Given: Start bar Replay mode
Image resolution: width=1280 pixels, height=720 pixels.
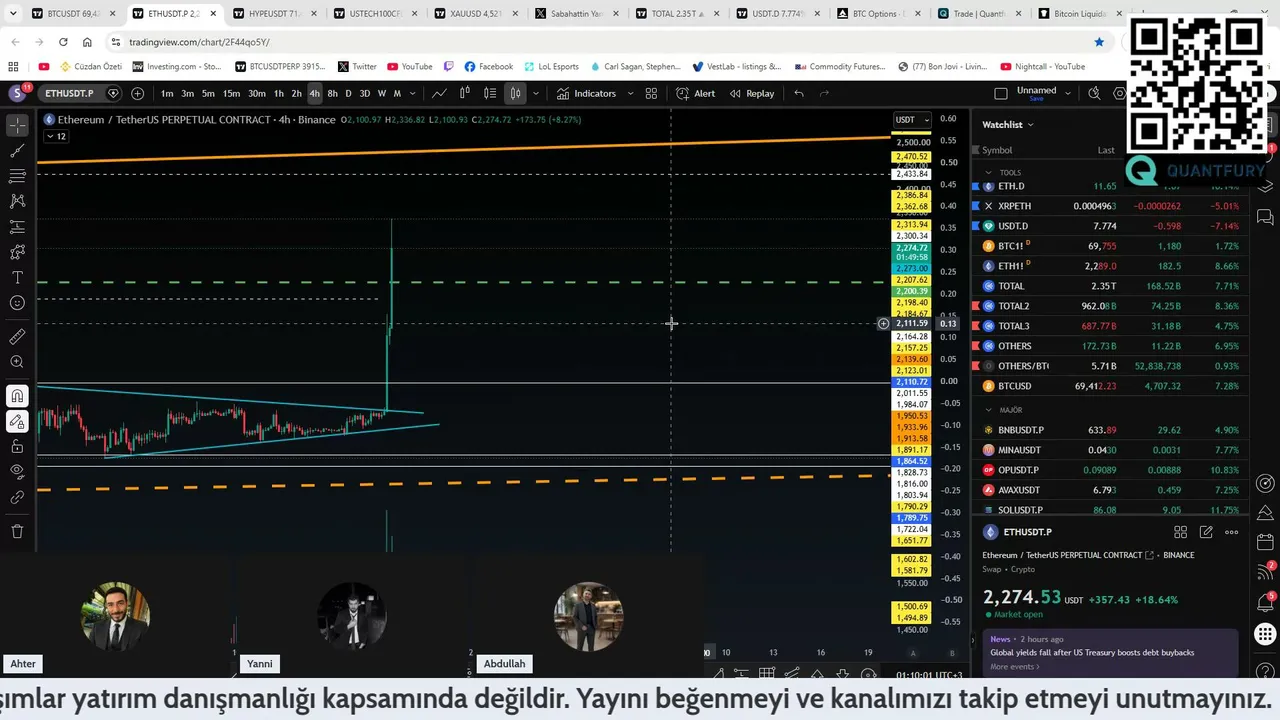Looking at the screenshot, I should [x=752, y=93].
